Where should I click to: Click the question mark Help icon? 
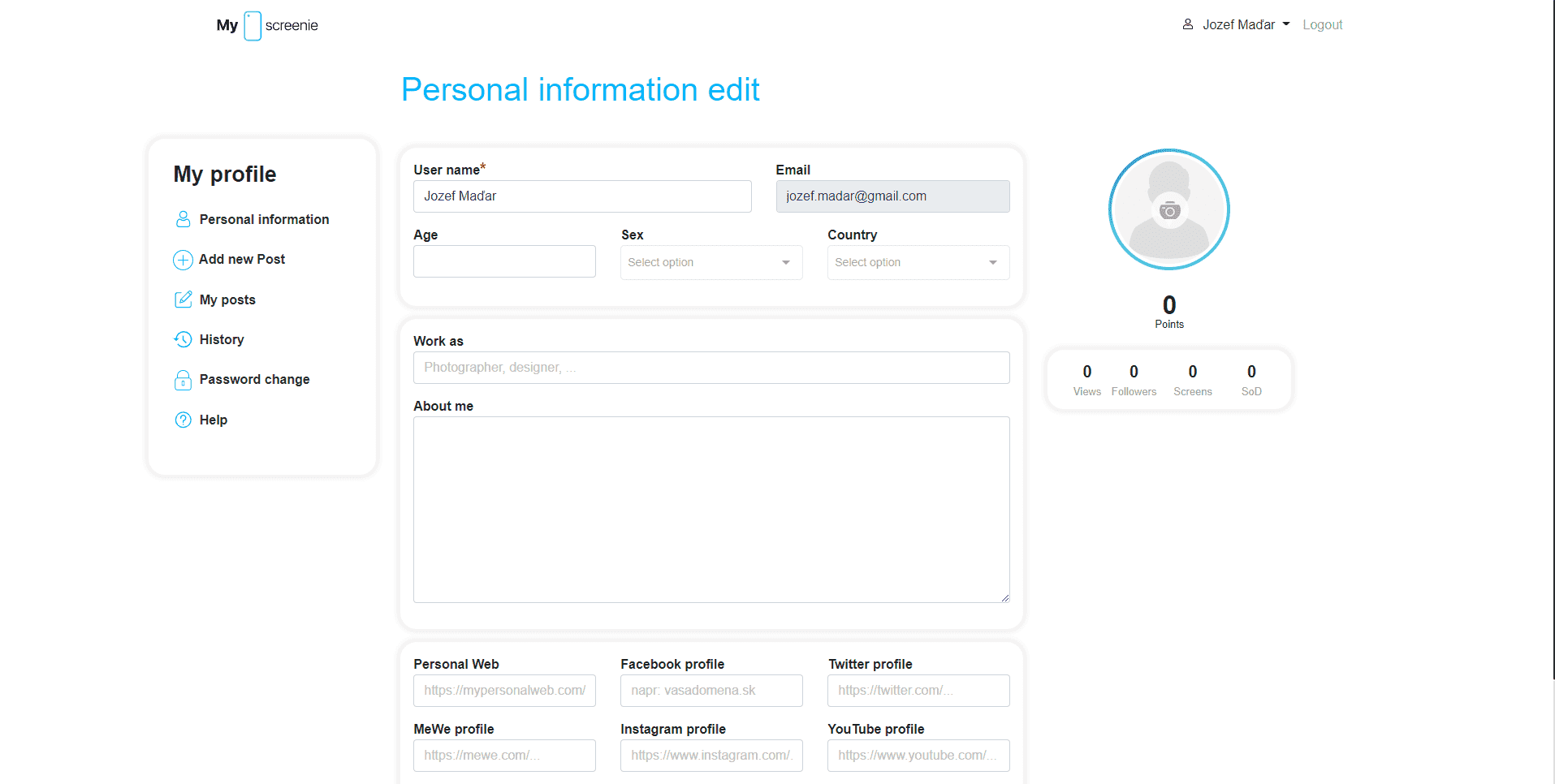click(183, 420)
